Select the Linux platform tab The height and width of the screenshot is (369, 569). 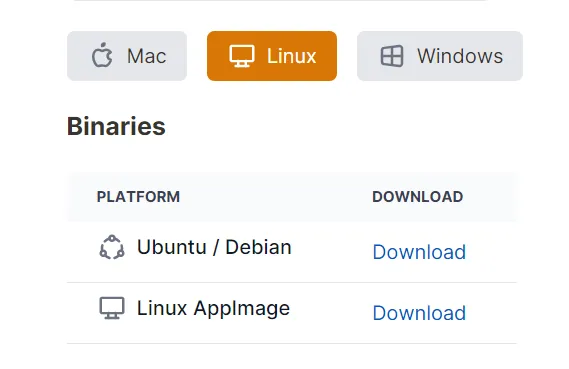[272, 56]
